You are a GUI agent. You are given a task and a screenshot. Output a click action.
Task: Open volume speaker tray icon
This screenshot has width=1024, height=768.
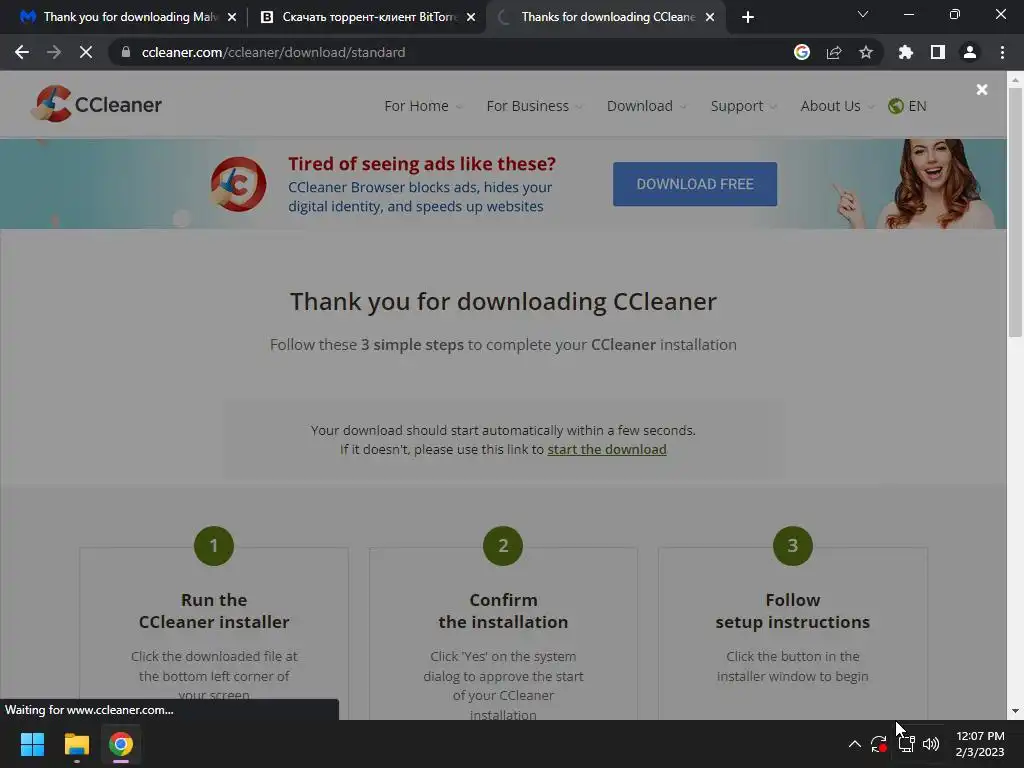[x=931, y=744]
